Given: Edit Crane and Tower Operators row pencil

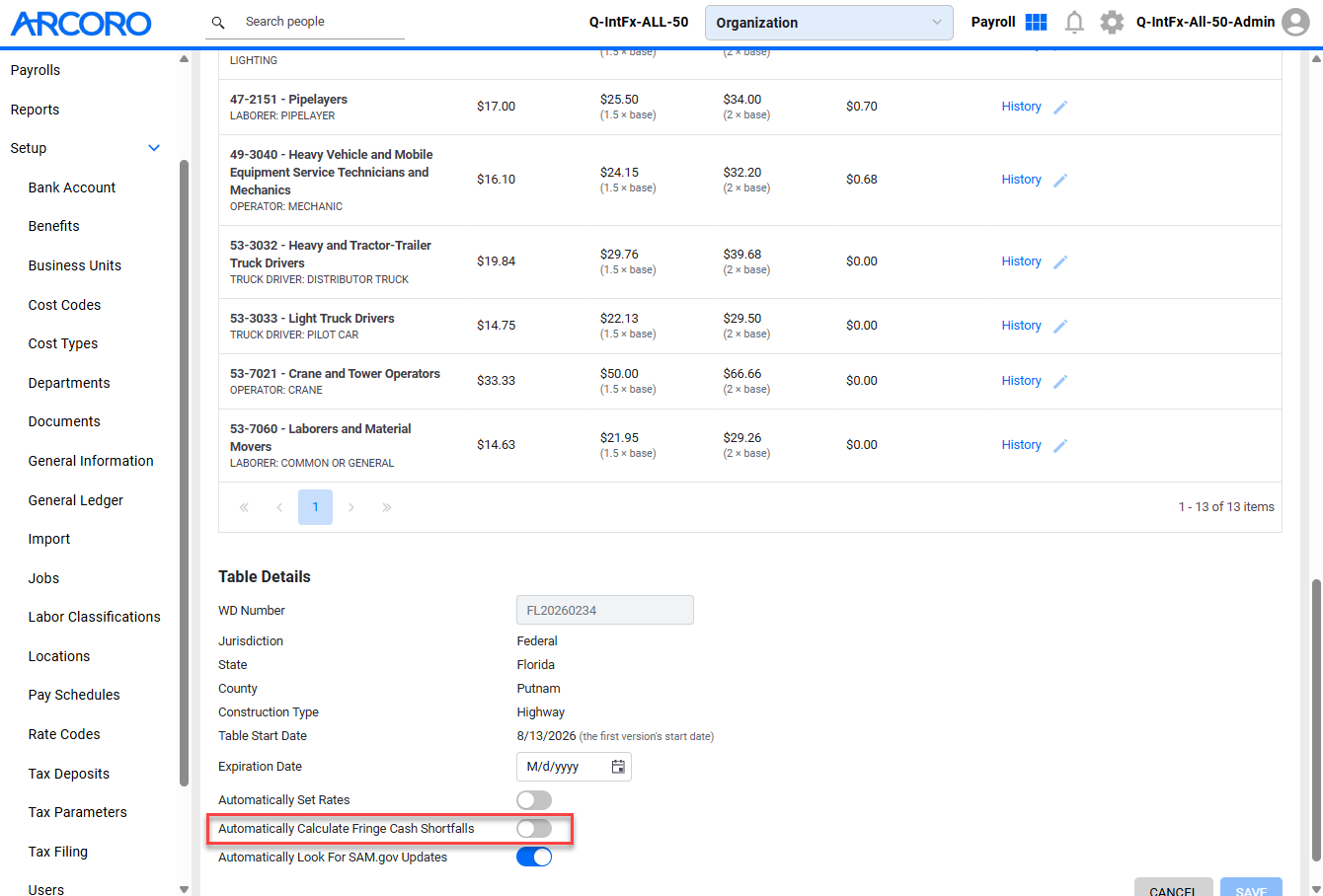Looking at the screenshot, I should pyautogui.click(x=1060, y=381).
